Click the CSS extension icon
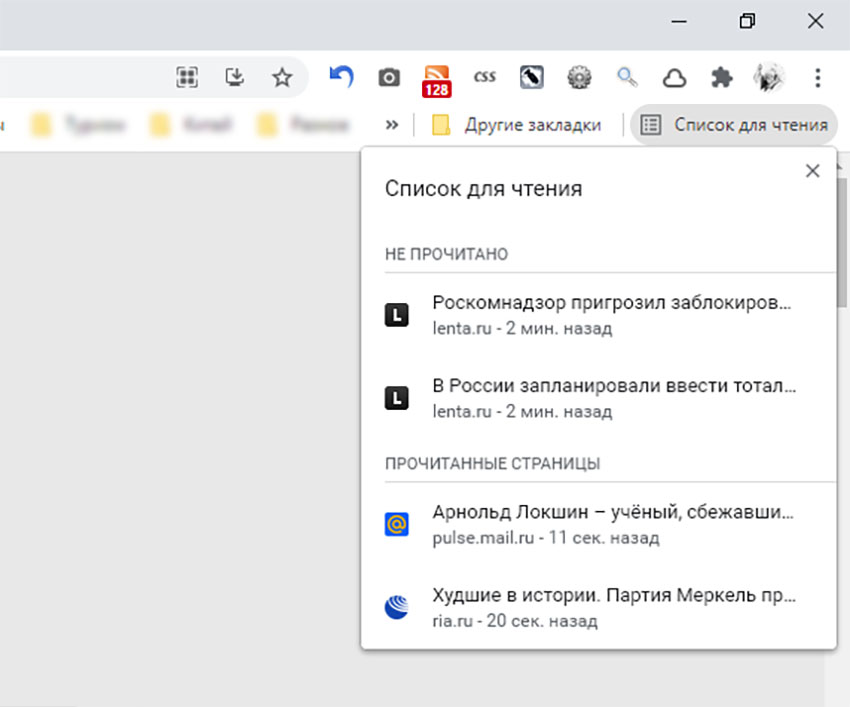This screenshot has height=707, width=850. 484,76
